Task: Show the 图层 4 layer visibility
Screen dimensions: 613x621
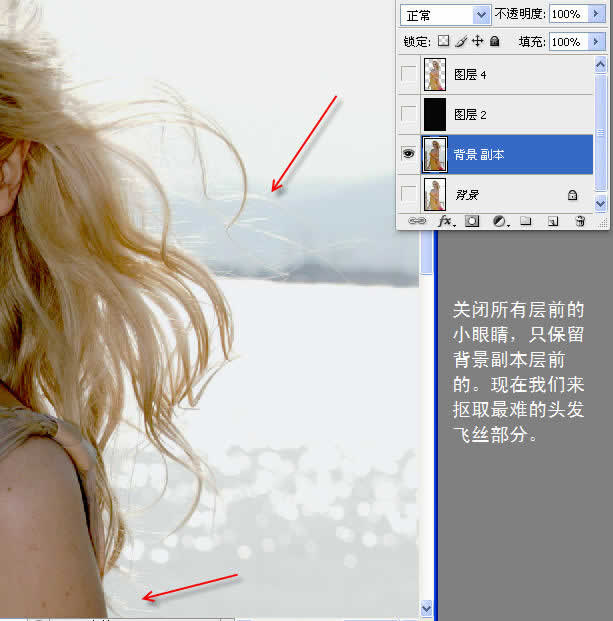Action: coord(408,74)
